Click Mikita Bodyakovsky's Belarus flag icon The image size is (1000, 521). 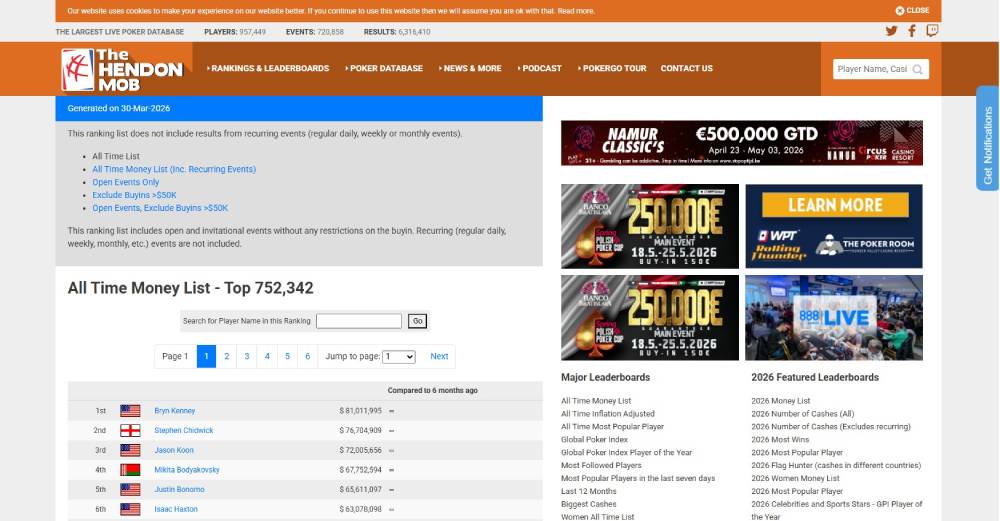pos(130,470)
